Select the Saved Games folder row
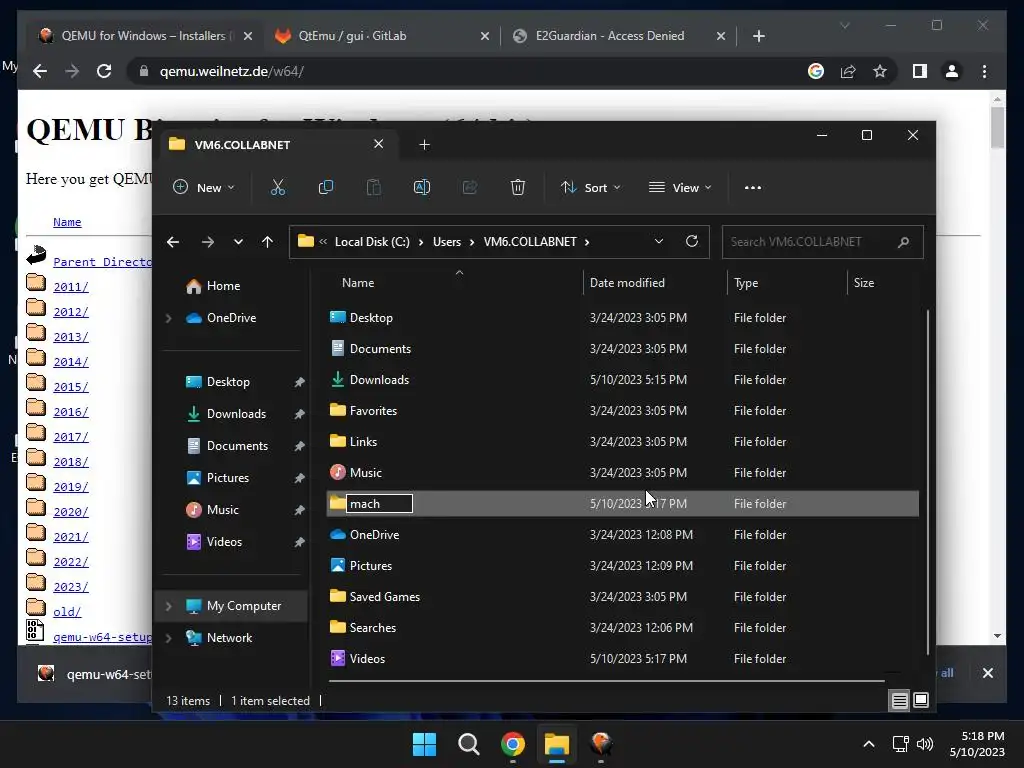This screenshot has width=1024, height=768. (622, 597)
